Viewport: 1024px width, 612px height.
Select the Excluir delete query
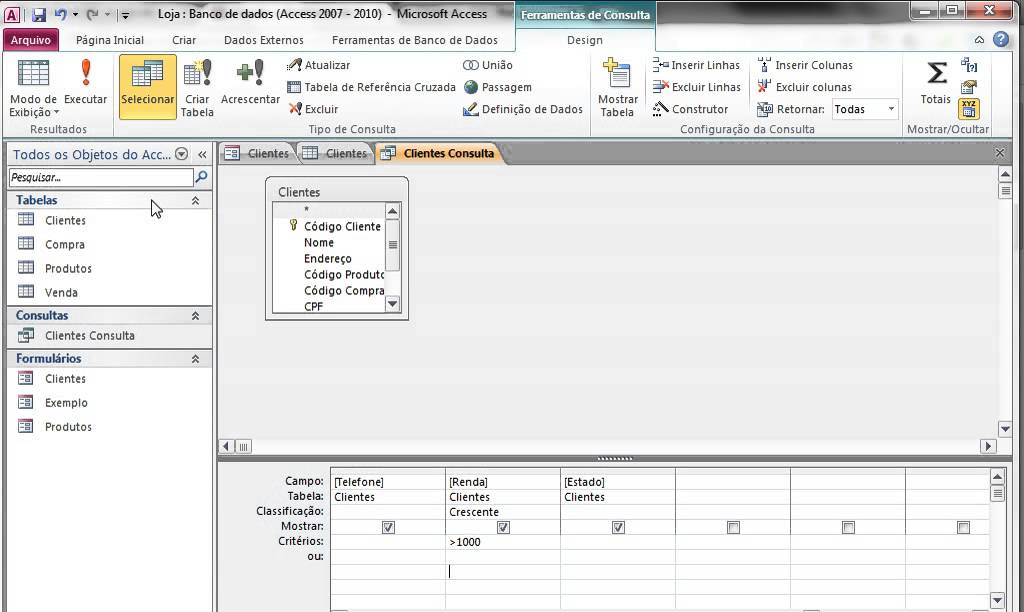313,109
